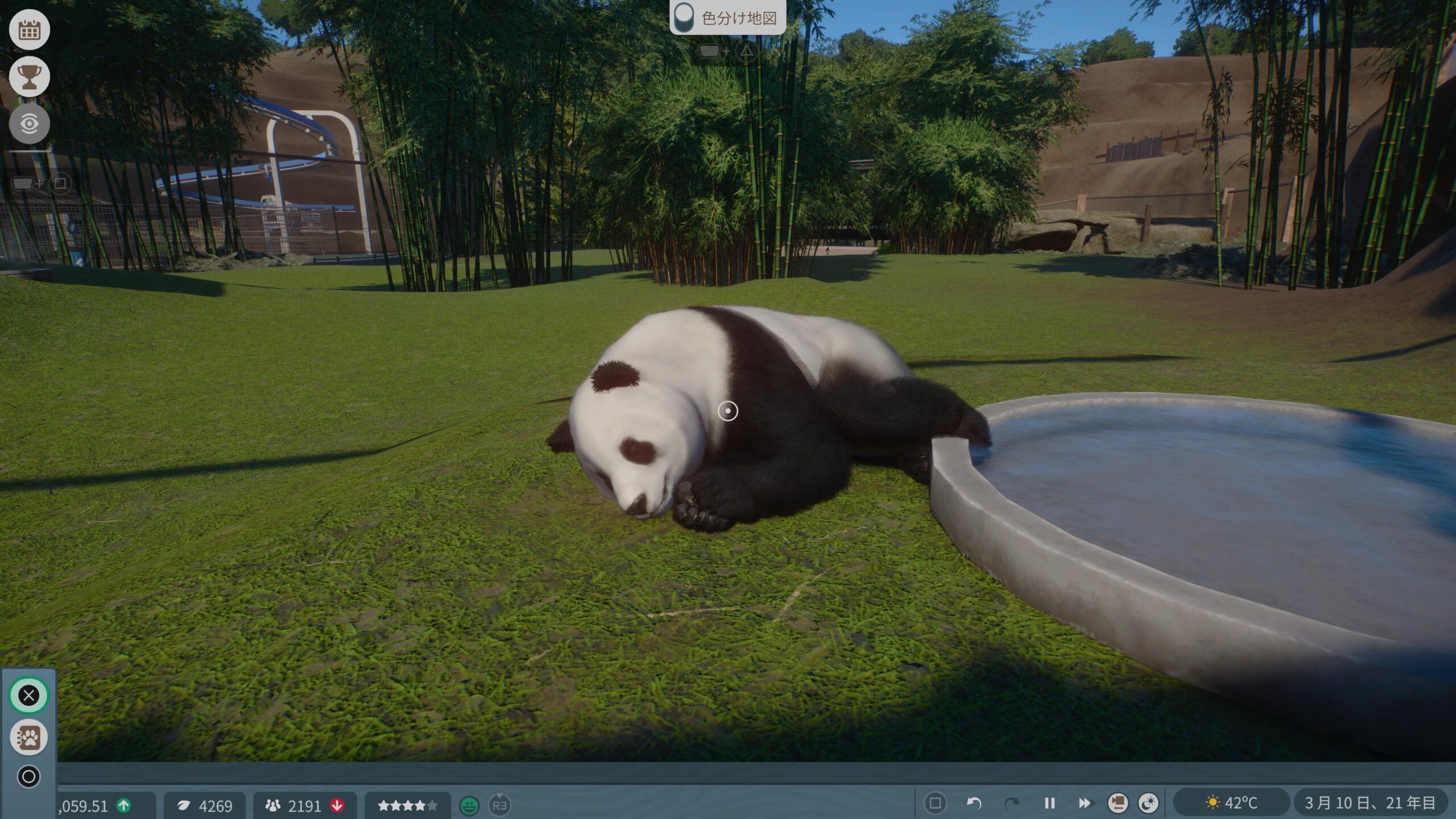Click the R3 stick prompt icon
The height and width of the screenshot is (819, 1456).
499,805
